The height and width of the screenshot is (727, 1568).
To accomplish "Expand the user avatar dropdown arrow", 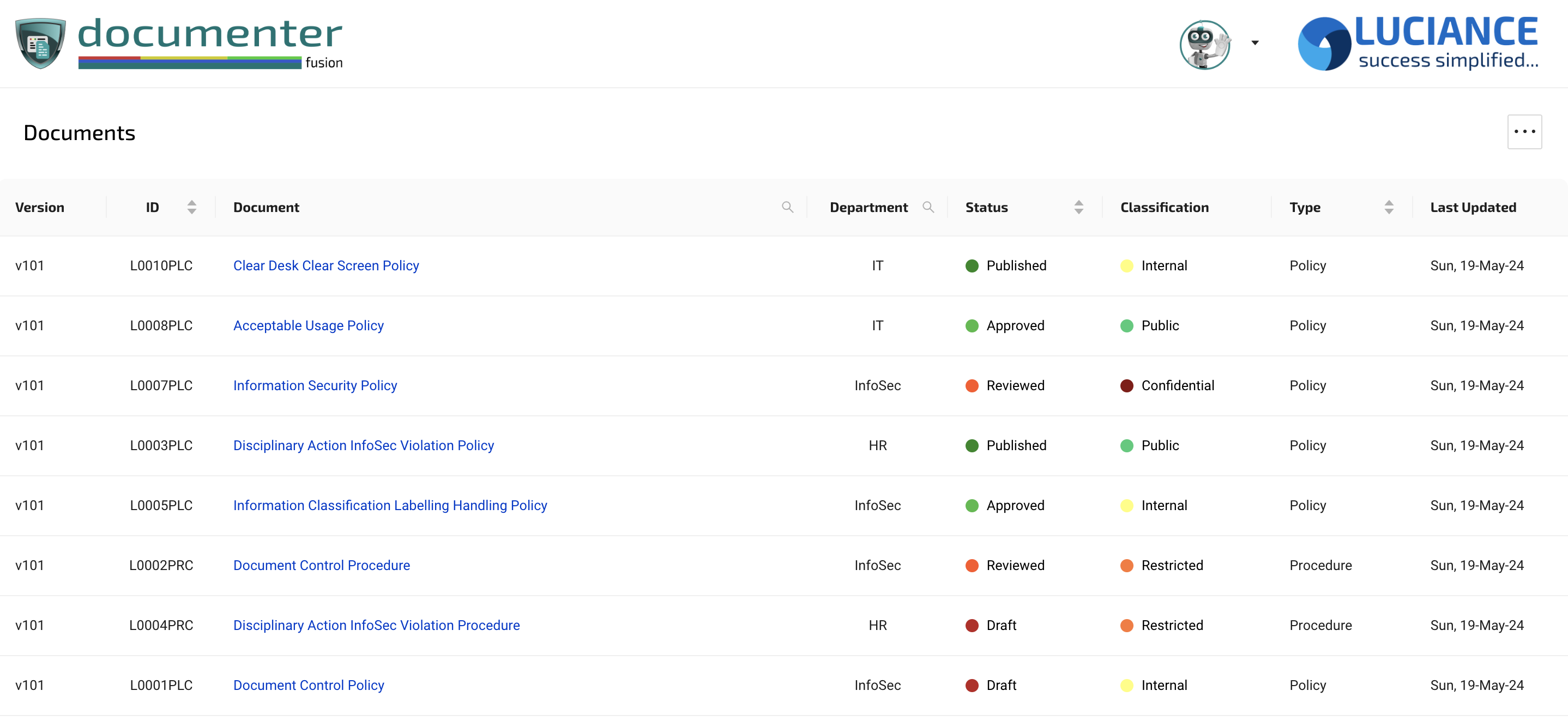I will pyautogui.click(x=1255, y=43).
